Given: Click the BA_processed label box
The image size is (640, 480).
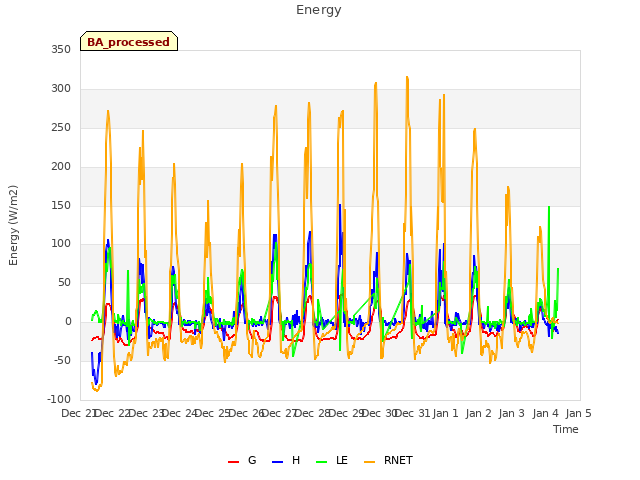Looking at the screenshot, I should pyautogui.click(x=129, y=41).
